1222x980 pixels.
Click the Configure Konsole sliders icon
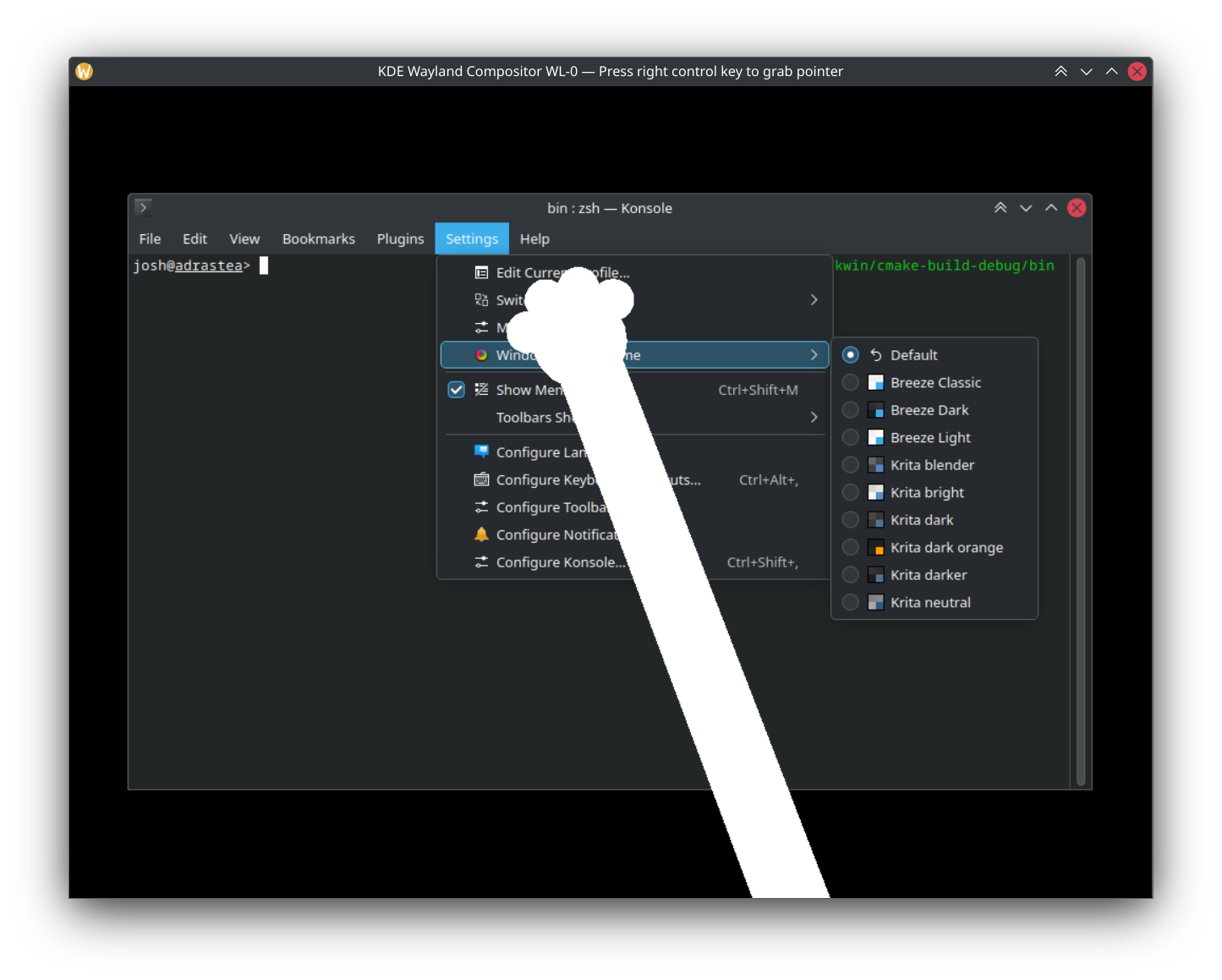pyautogui.click(x=481, y=562)
